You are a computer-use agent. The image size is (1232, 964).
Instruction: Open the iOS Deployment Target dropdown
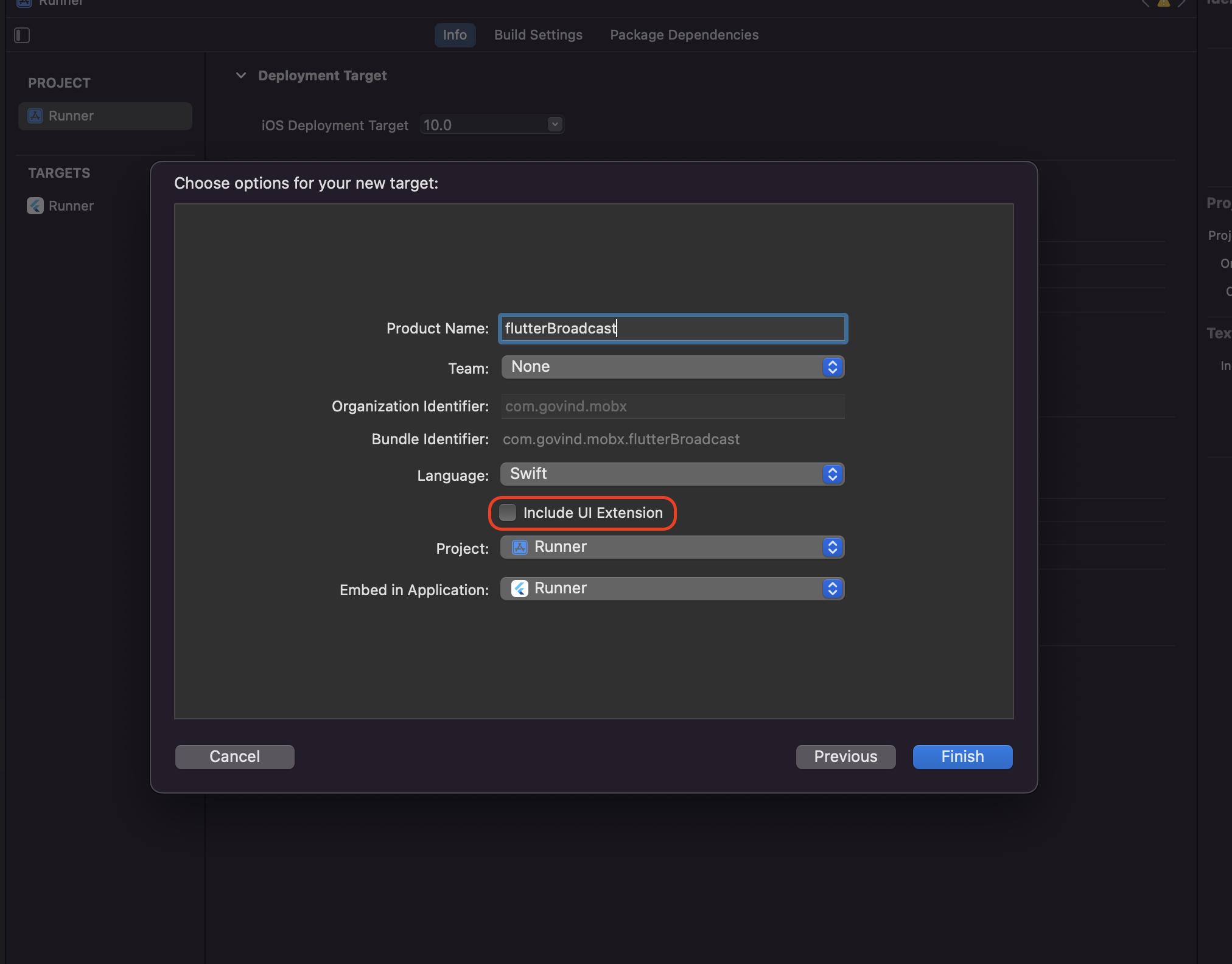[x=553, y=124]
